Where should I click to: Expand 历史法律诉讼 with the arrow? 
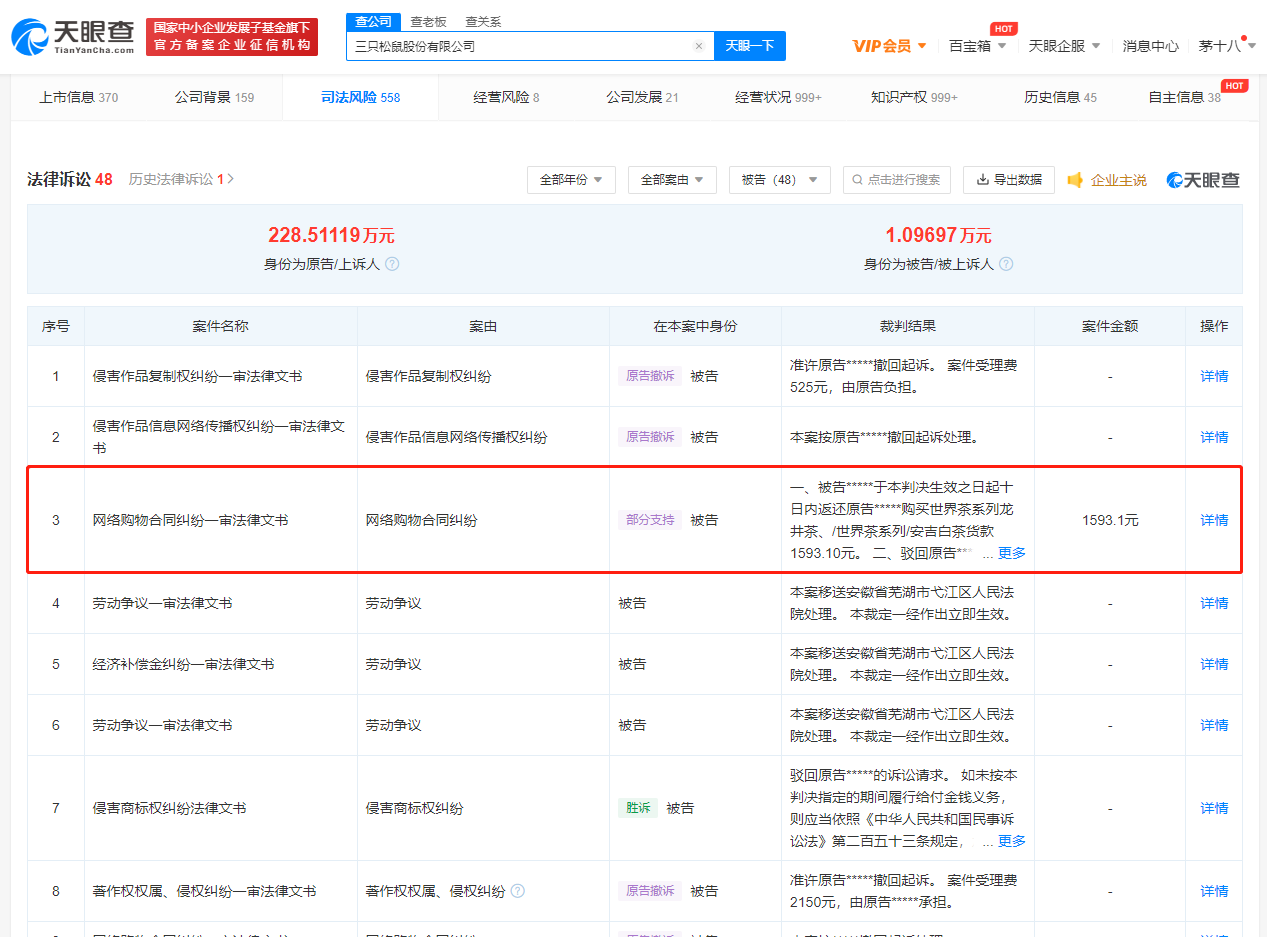[231, 180]
